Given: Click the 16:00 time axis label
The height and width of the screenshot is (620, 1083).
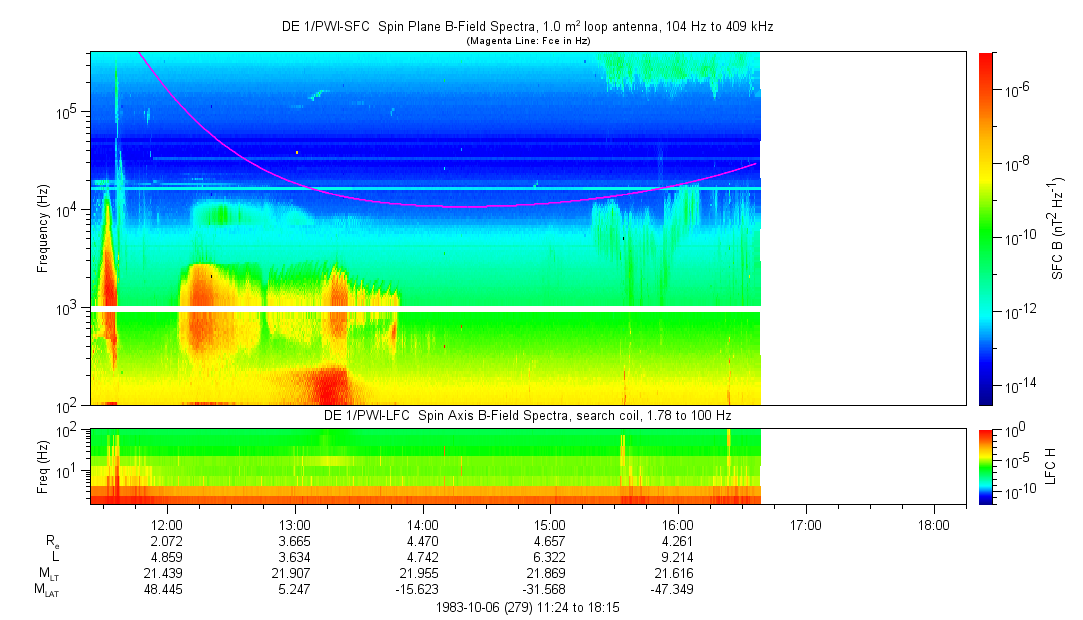Looking at the screenshot, I should 678,524.
